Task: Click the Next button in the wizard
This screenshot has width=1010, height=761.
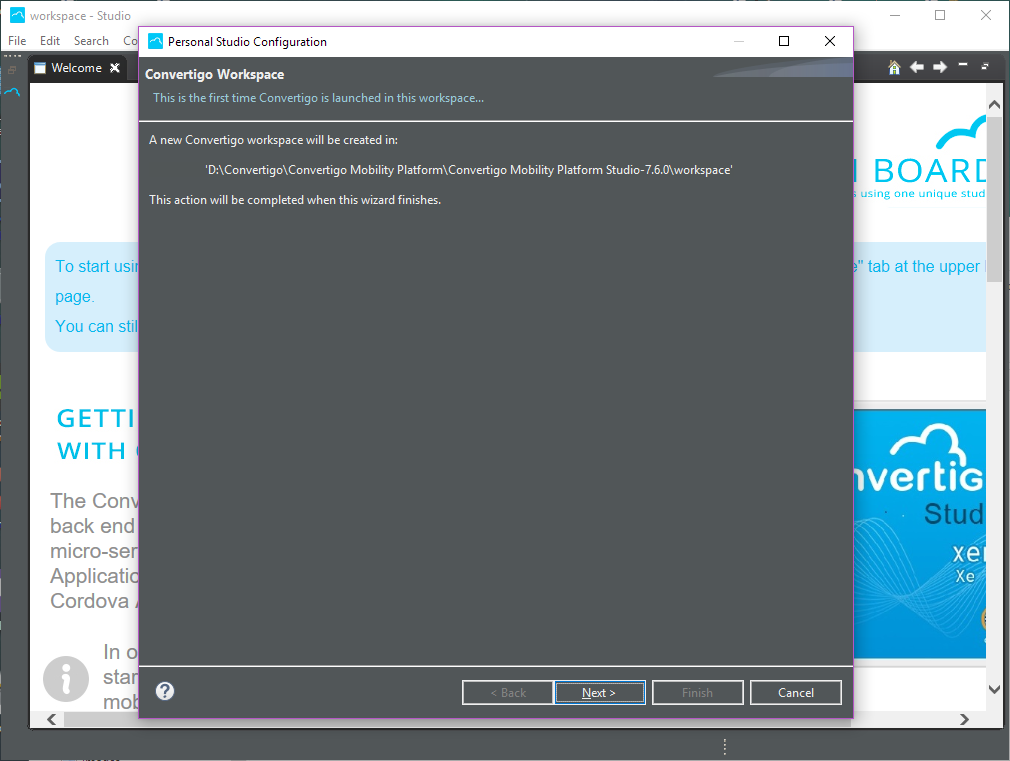Action: pyautogui.click(x=599, y=693)
